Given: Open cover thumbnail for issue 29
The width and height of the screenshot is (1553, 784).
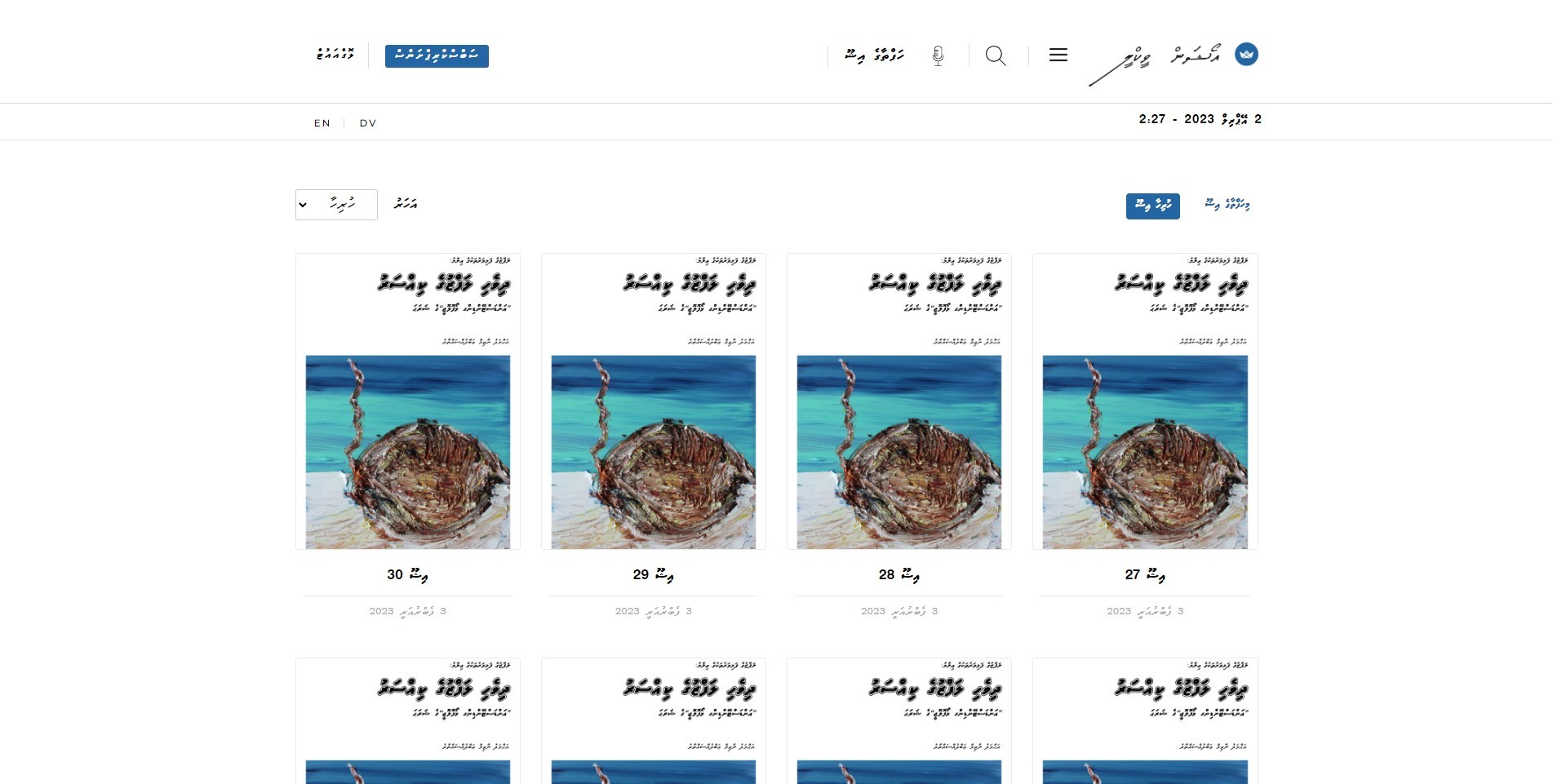Looking at the screenshot, I should coord(654,401).
